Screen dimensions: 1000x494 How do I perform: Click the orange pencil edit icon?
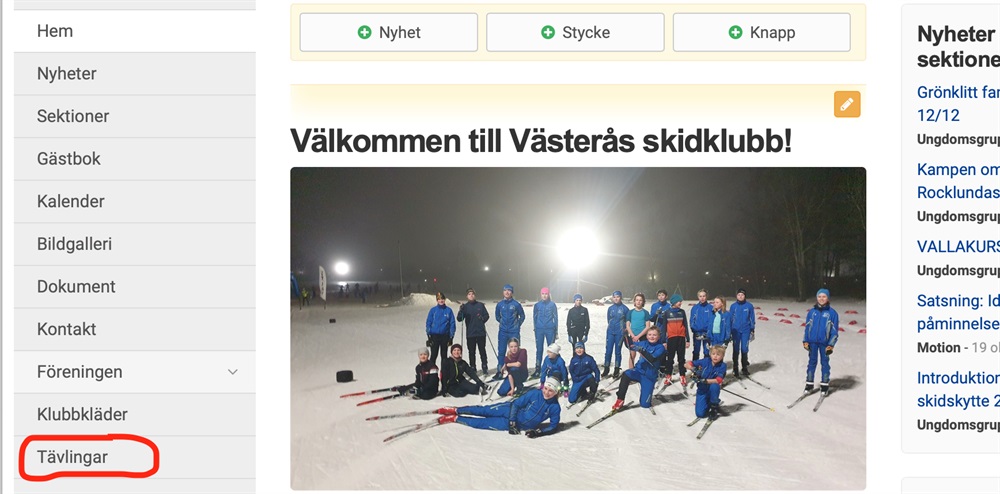(847, 105)
